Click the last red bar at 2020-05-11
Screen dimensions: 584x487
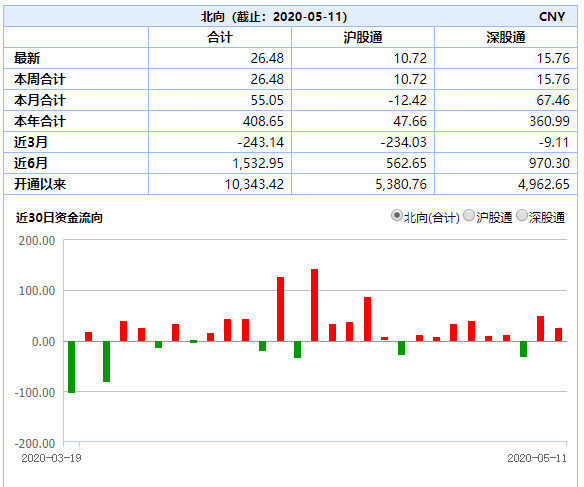click(x=558, y=335)
